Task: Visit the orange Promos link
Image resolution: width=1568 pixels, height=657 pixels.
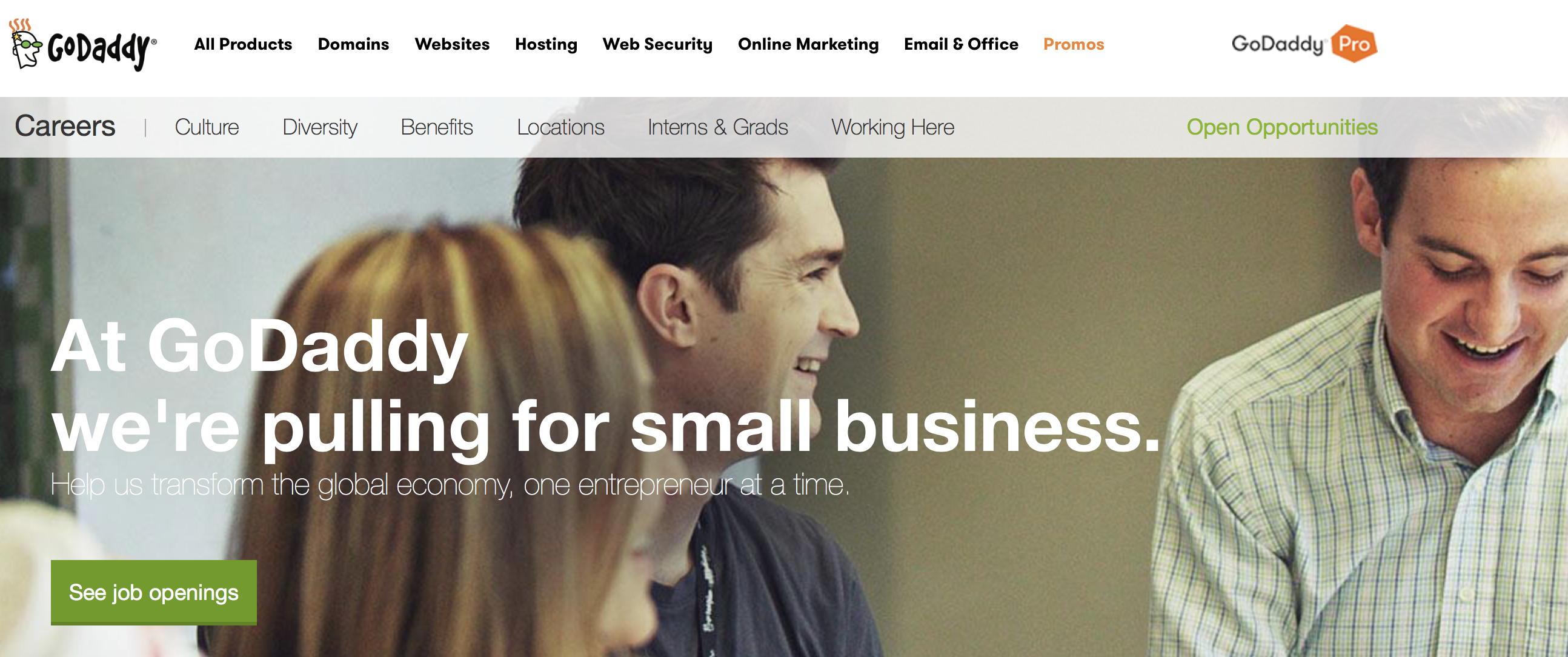Action: click(1073, 44)
